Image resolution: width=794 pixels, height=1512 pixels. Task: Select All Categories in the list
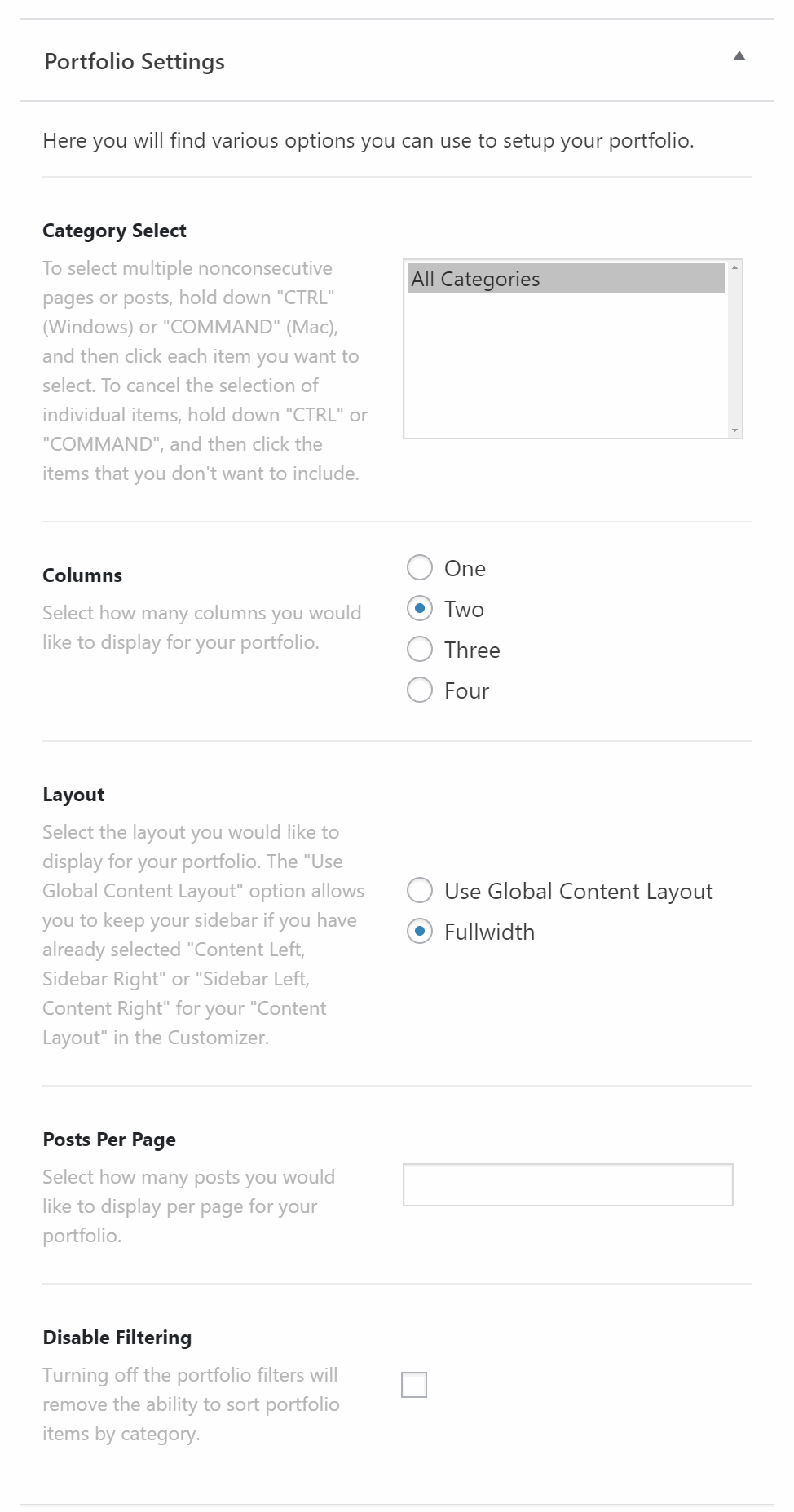[566, 279]
